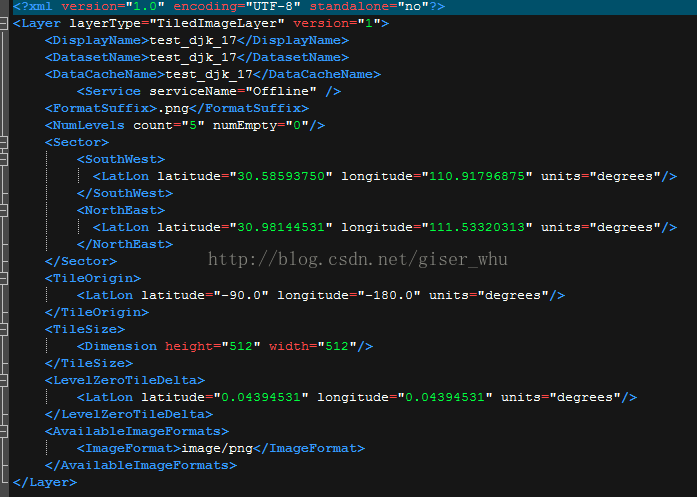Click the closing LevelZeroTileDelta tag
Viewport: 697px width, 497px height.
[x=129, y=414]
